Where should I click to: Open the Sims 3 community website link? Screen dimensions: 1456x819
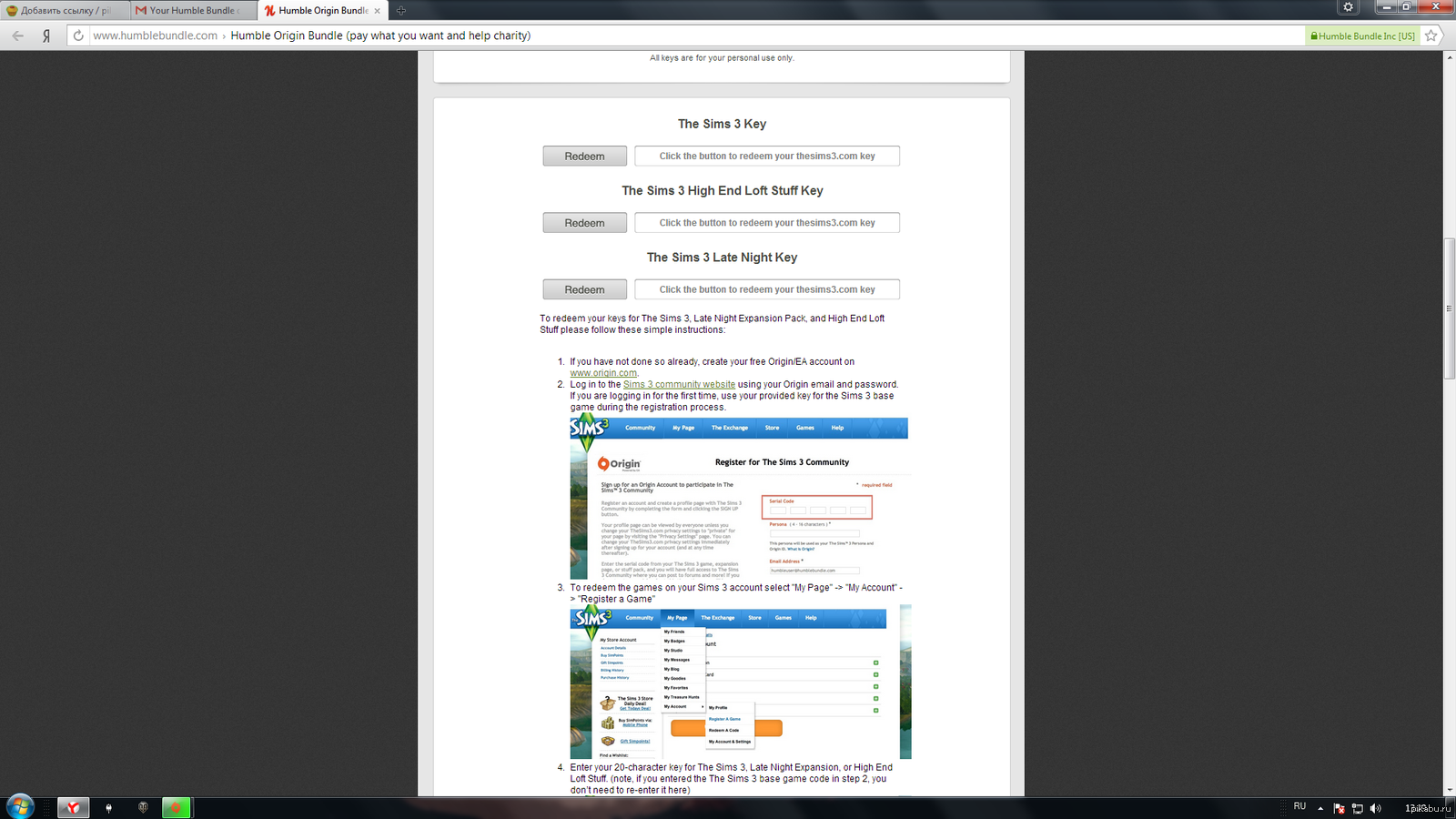click(679, 385)
